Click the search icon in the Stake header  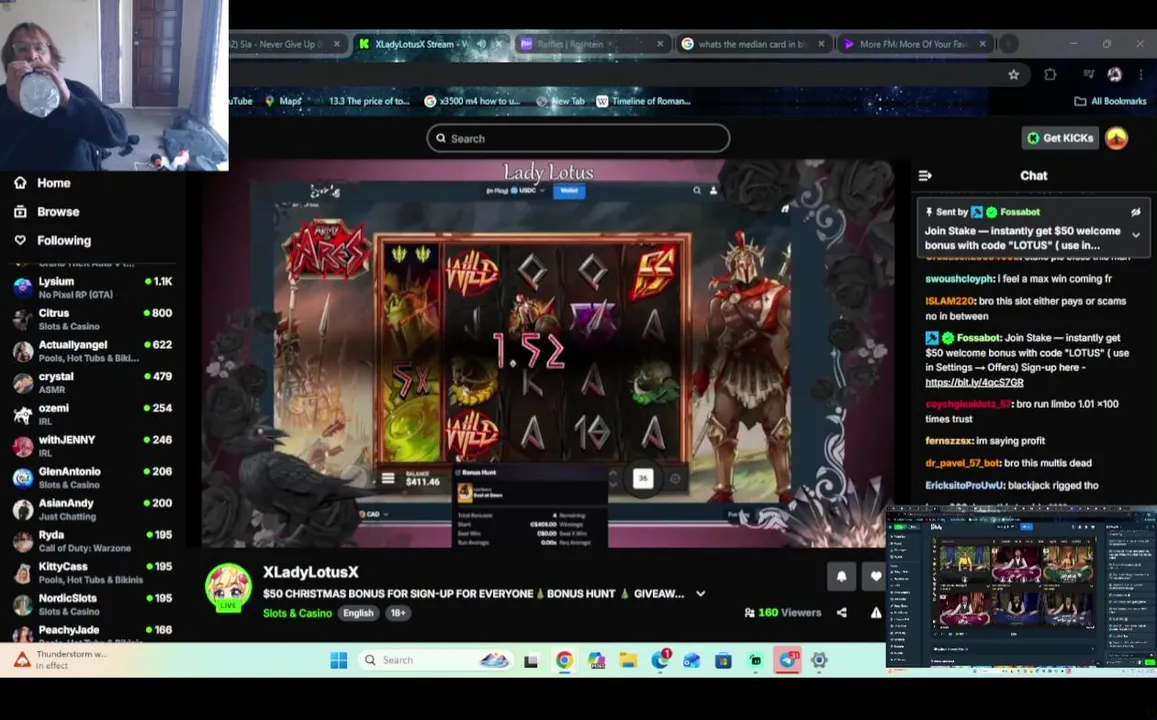697,190
